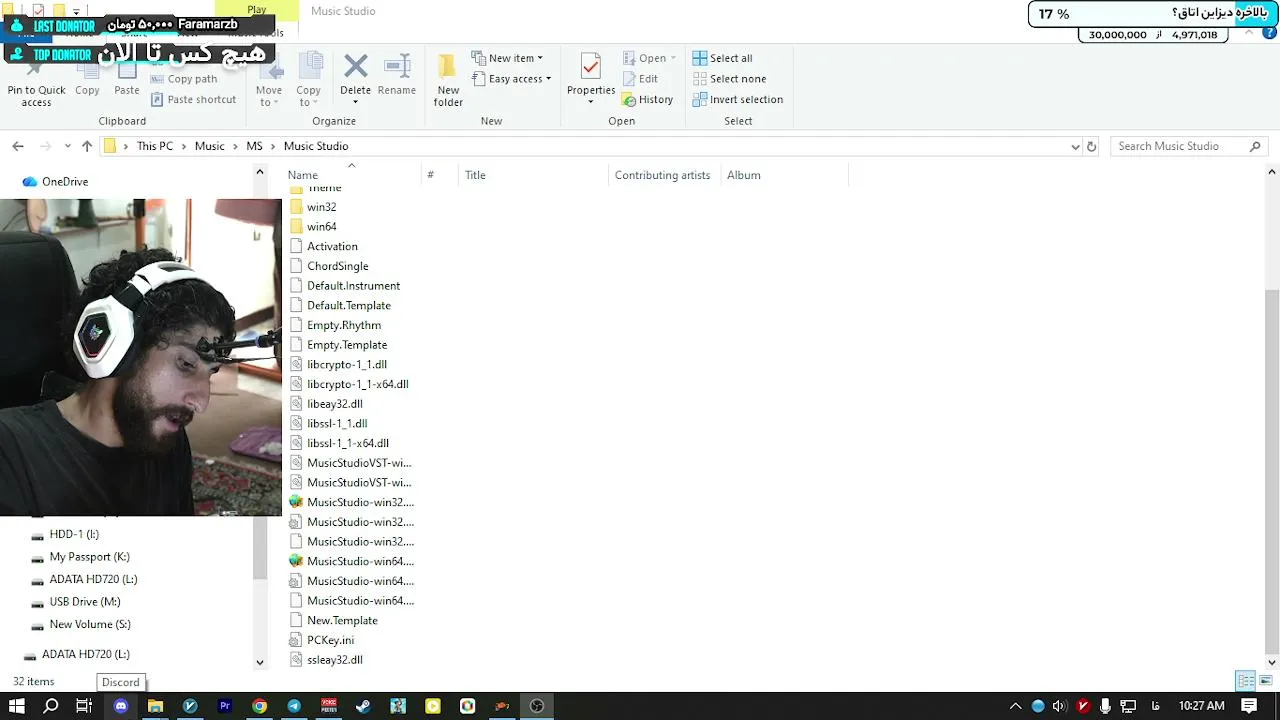Select HDD-1 (I:) drive in navigation pane
Screen dimensions: 1280x720
point(74,534)
